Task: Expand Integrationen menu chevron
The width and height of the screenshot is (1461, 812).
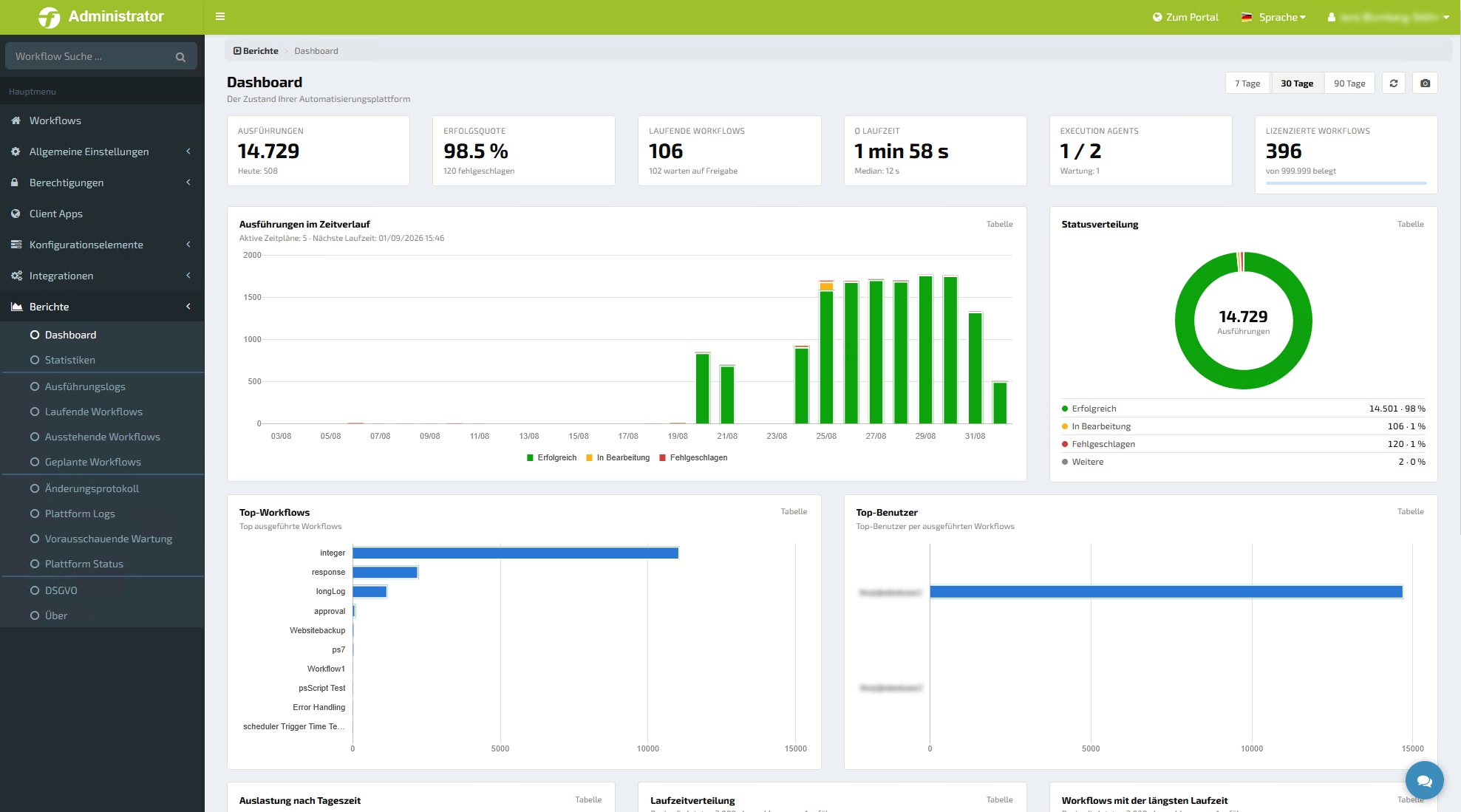Action: click(188, 276)
